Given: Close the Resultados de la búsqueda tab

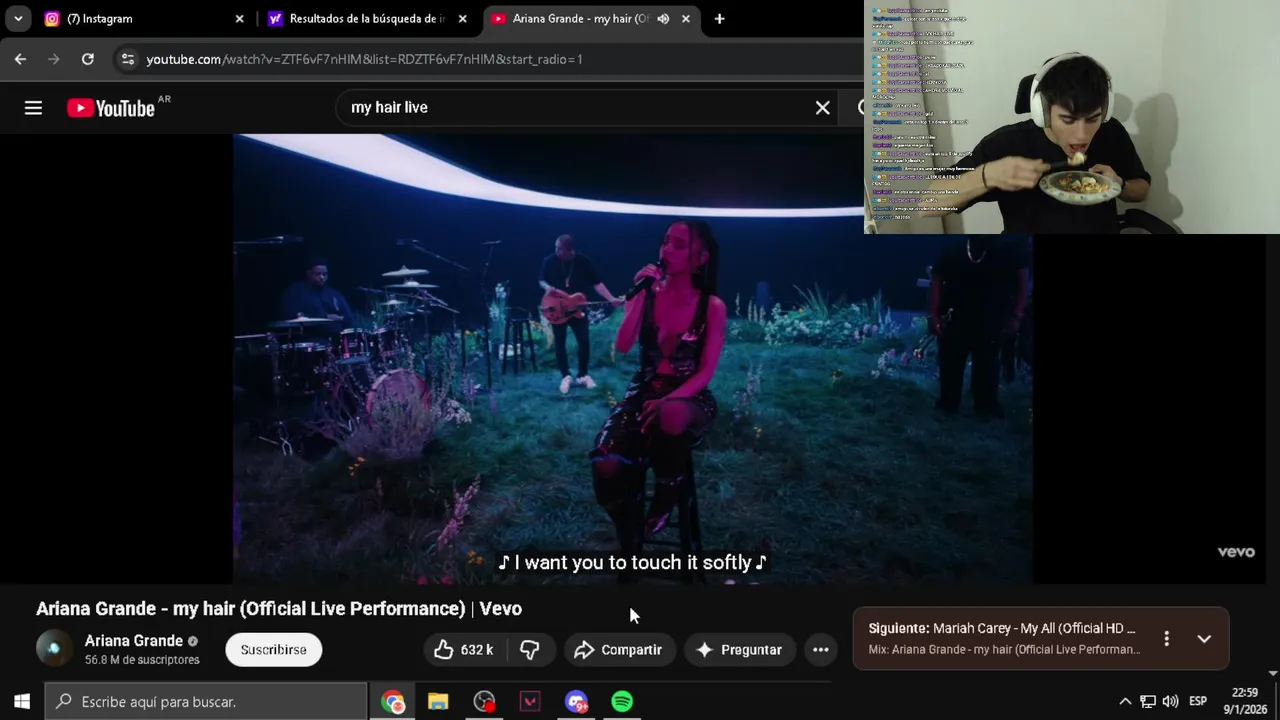Looking at the screenshot, I should click(462, 18).
